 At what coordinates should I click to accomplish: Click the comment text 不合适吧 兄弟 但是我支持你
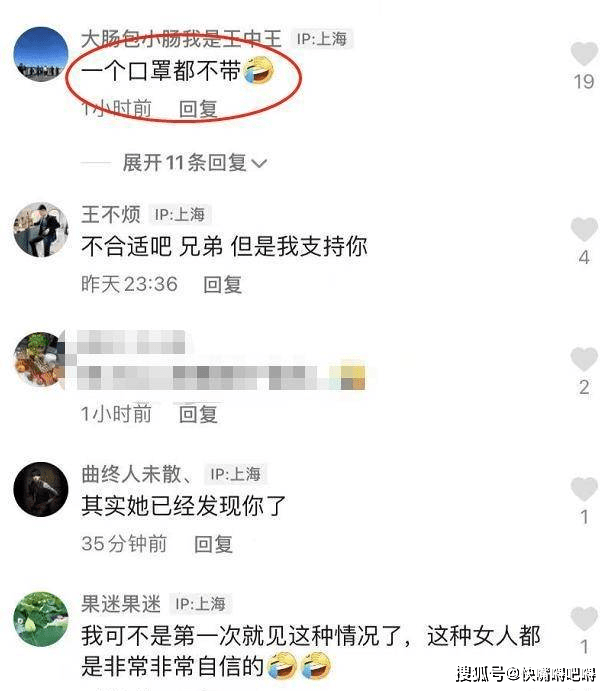click(224, 246)
